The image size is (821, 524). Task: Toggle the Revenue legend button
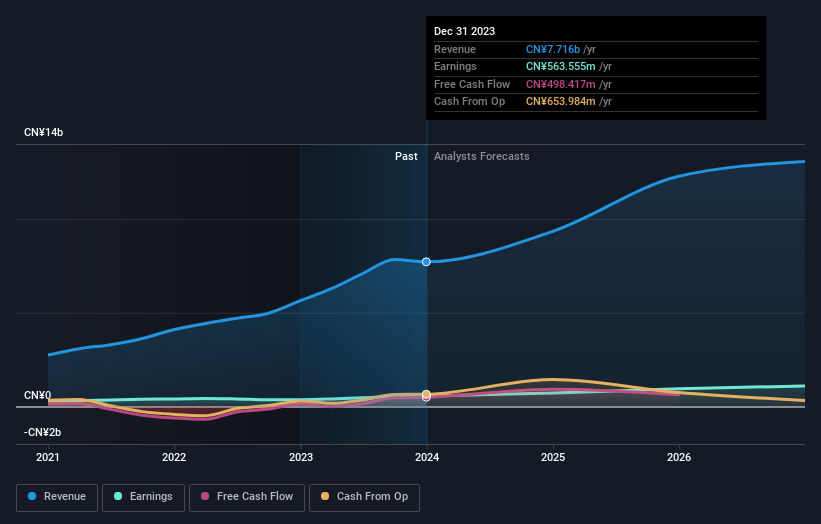pos(57,497)
